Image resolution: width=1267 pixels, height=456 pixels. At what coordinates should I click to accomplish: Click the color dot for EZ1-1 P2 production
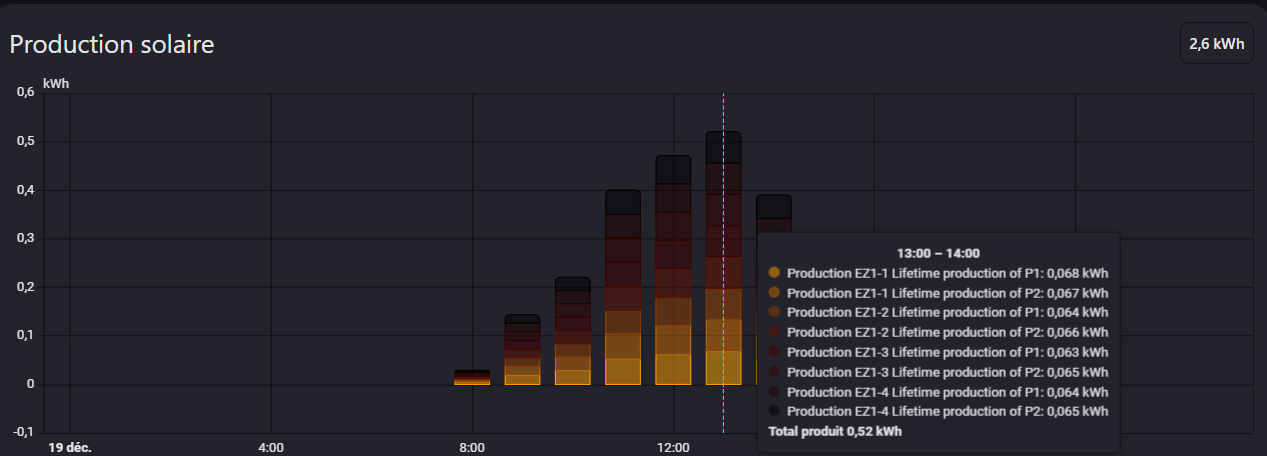(773, 293)
